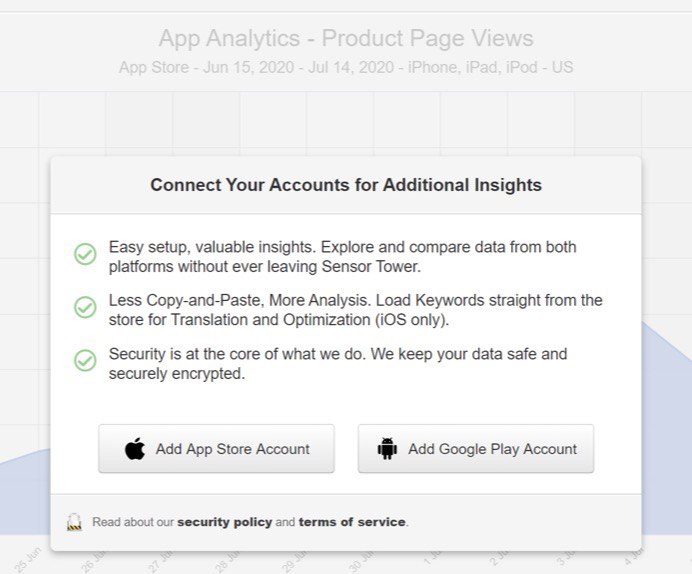Open the security policy link
This screenshot has width=692, height=574.
pos(224,522)
